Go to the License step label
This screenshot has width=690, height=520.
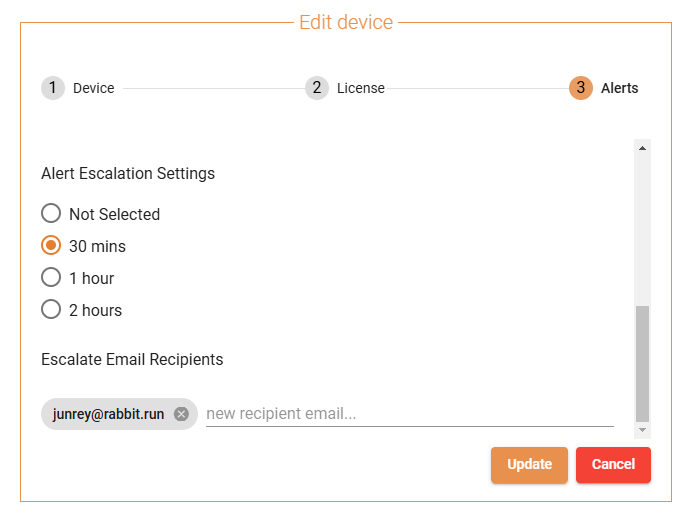(361, 88)
